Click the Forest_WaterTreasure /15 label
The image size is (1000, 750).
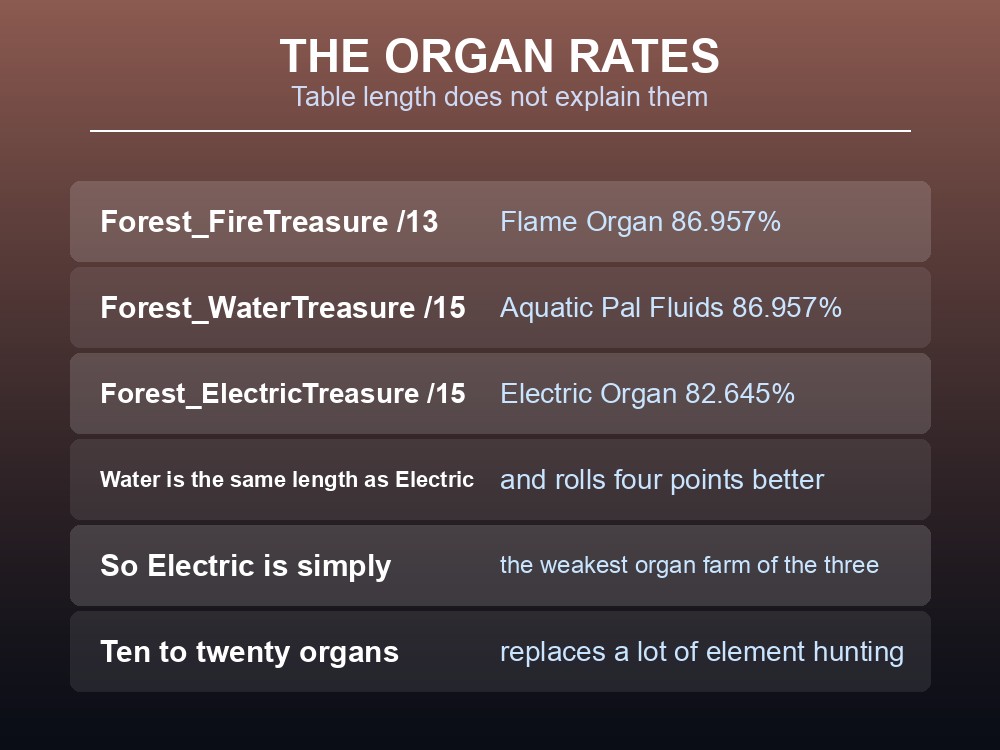(283, 308)
